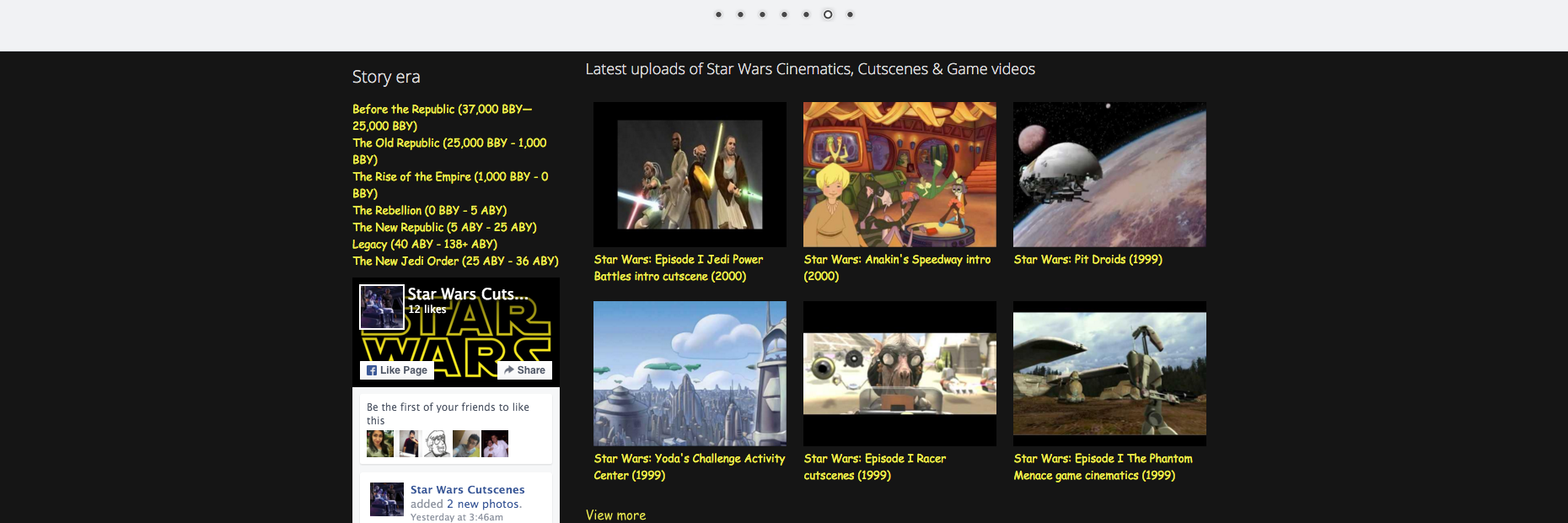Open Jedi Power Battles intro cutscene thumbnail
The width and height of the screenshot is (1568, 523).
point(690,175)
